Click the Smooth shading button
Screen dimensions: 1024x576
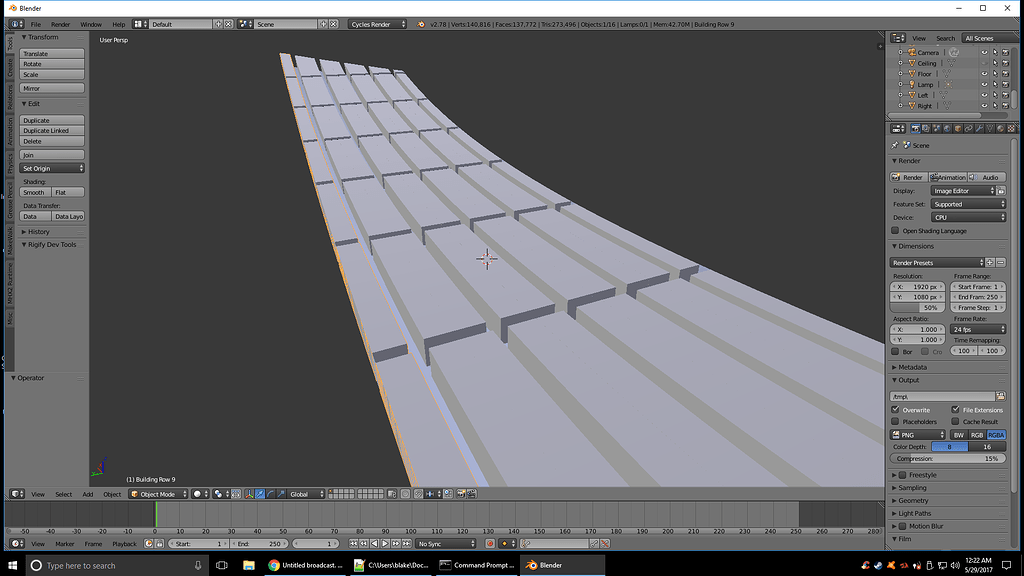35,192
